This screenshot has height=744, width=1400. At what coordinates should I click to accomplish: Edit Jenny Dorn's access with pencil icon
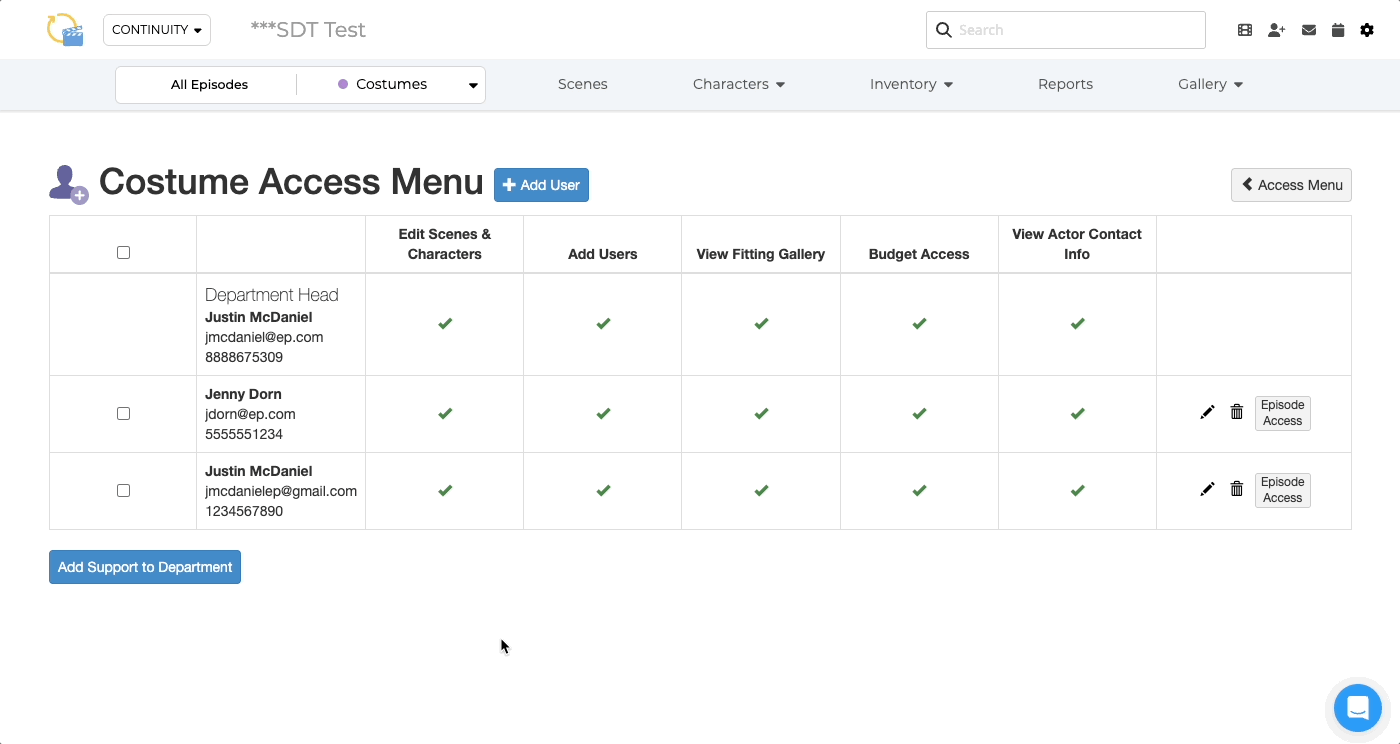[x=1207, y=412]
